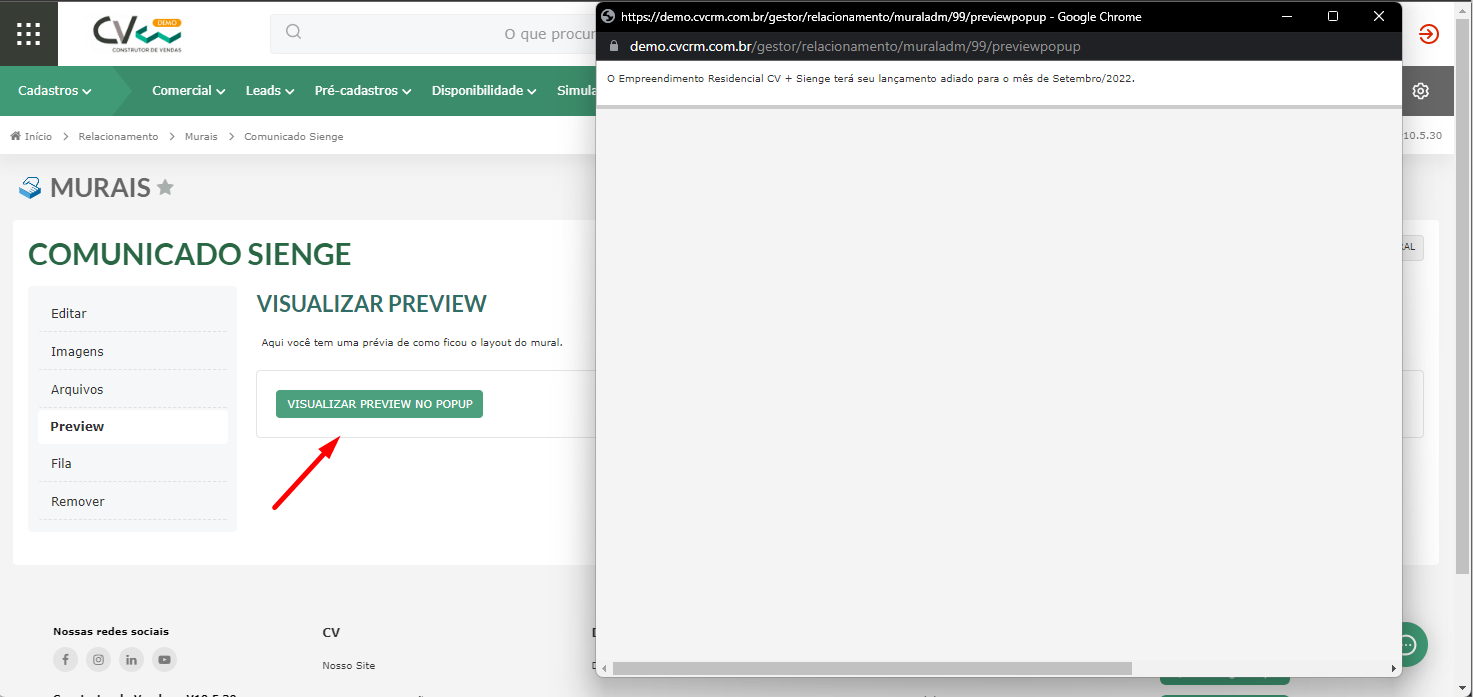Select the Remover sidebar item
1473x697 pixels.
coord(133,501)
